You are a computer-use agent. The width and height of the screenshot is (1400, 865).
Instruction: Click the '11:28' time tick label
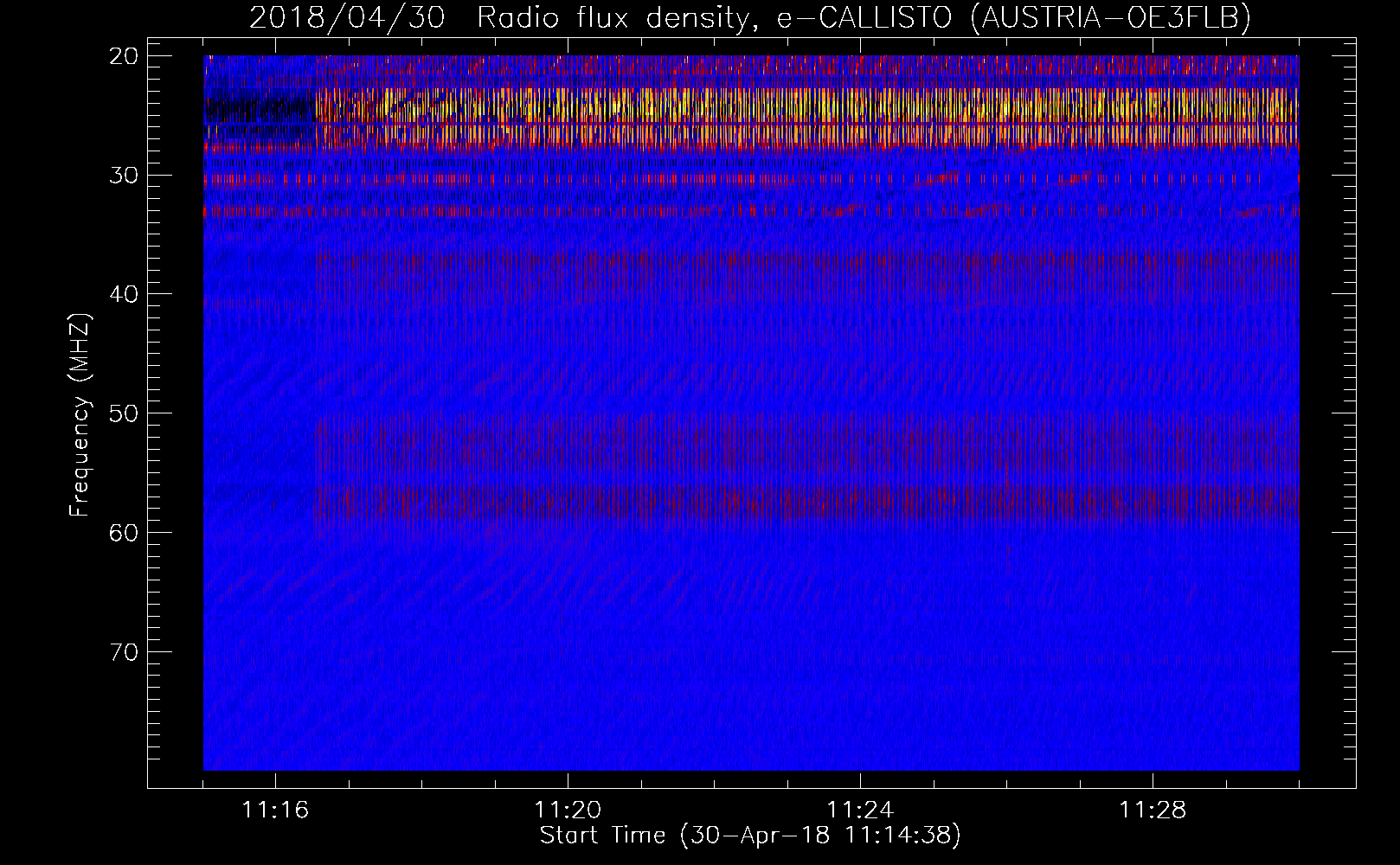[1153, 811]
